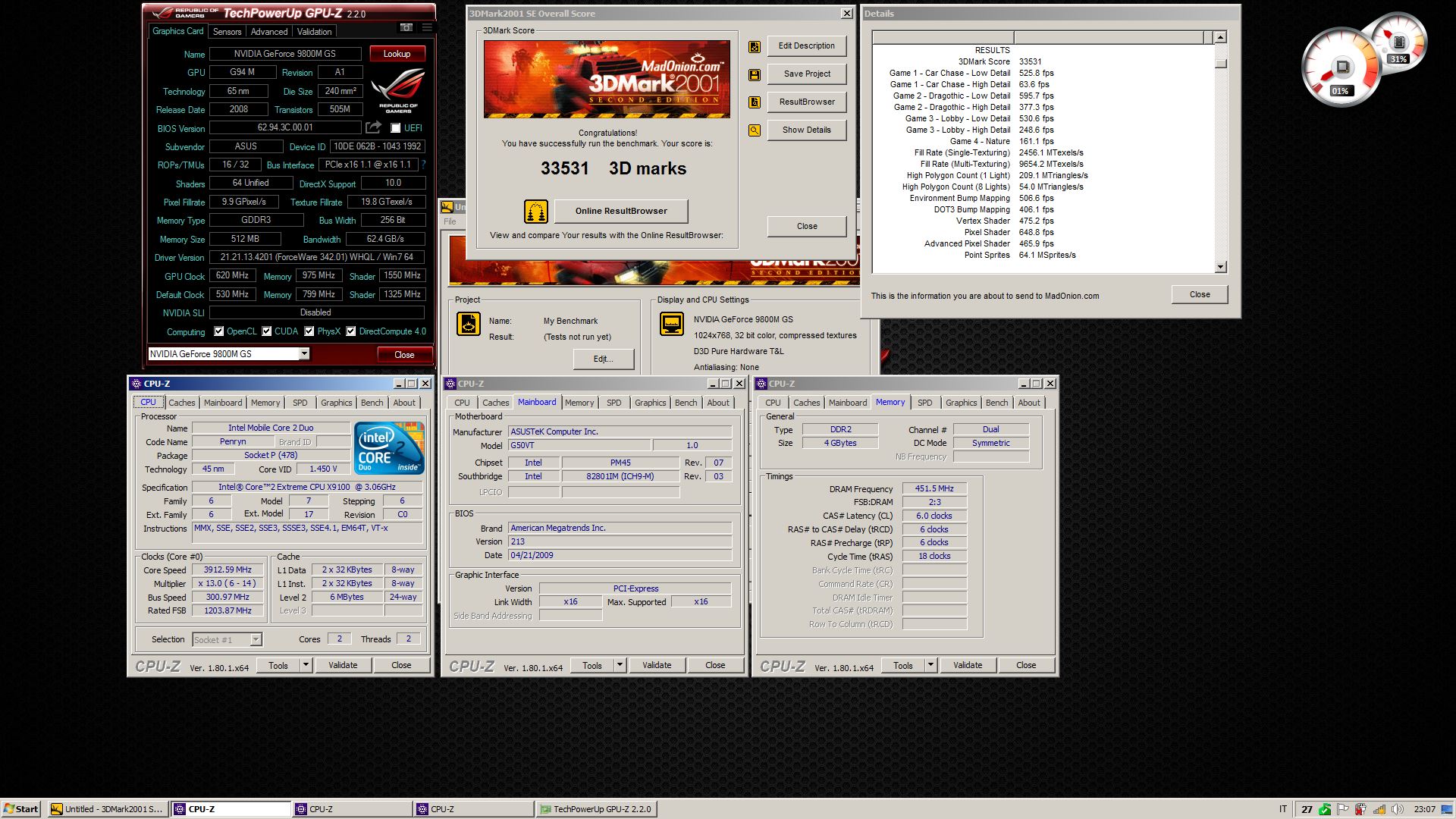Click the Online ResultBrowser button
1456x819 pixels.
coord(621,211)
